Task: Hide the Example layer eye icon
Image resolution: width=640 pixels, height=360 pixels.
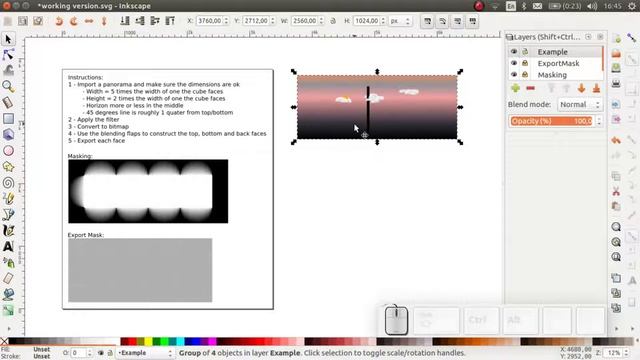Action: coord(514,51)
